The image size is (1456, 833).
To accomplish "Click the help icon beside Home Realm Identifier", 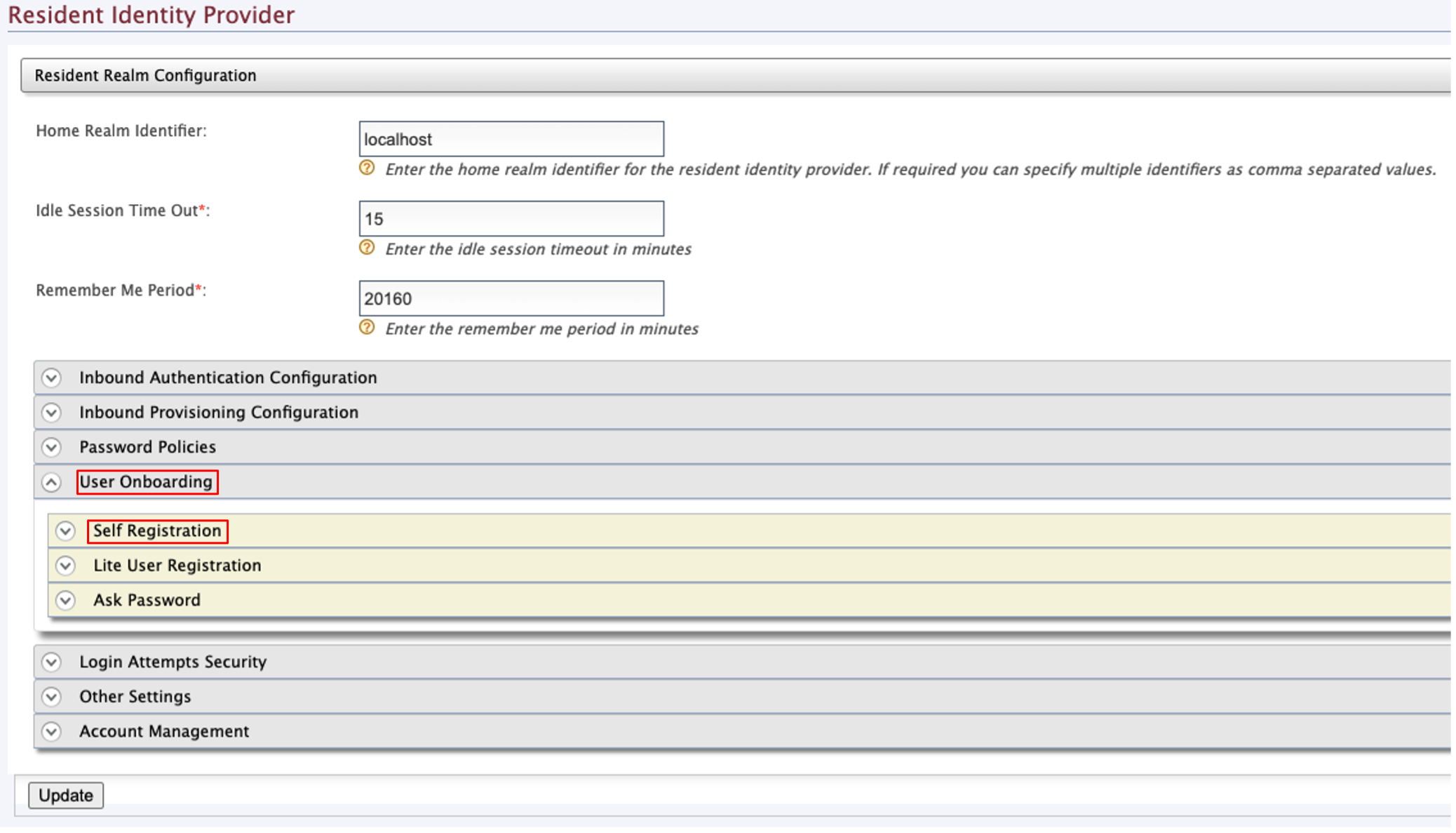I will coord(368,168).
